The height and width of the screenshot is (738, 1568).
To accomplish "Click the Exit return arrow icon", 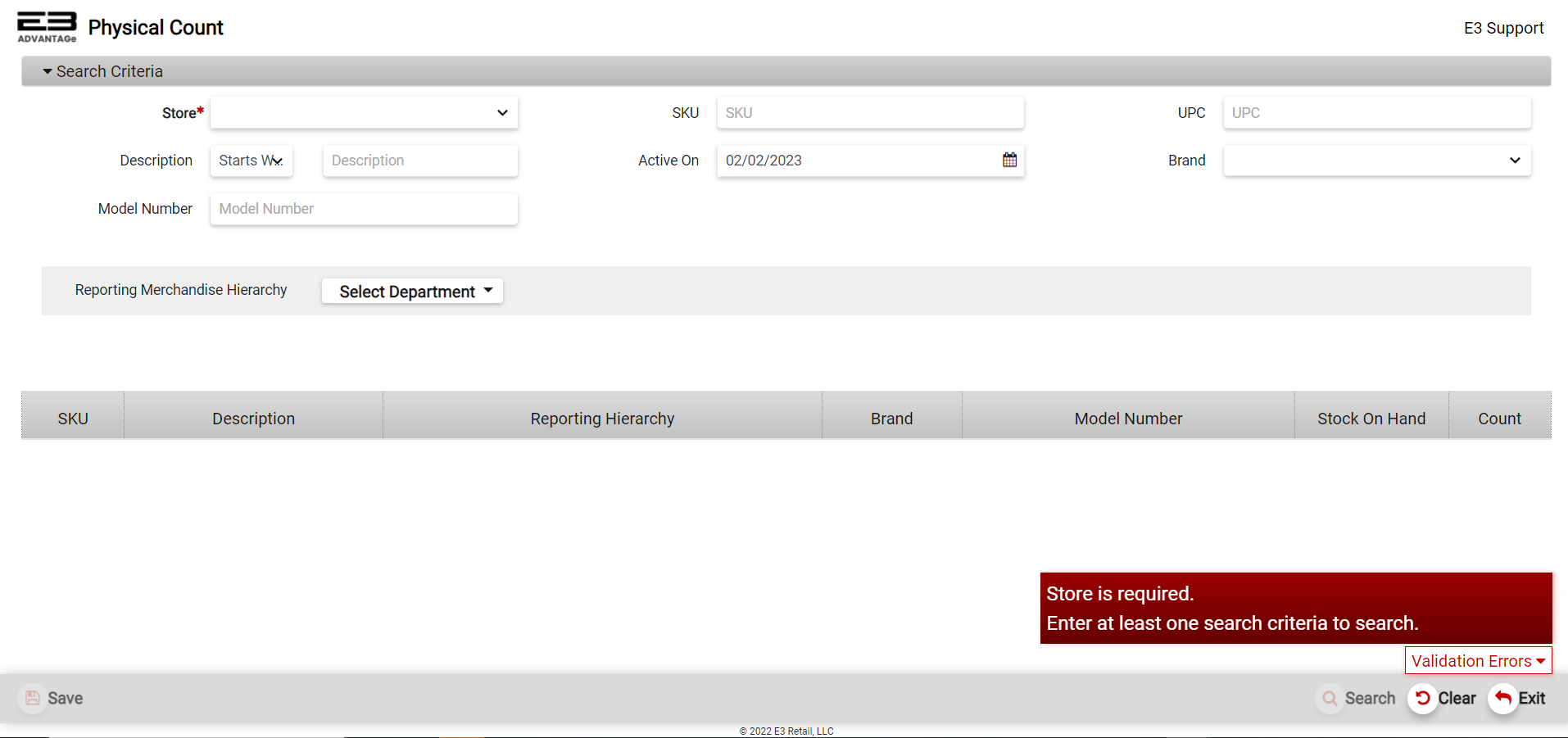I will (x=1503, y=698).
